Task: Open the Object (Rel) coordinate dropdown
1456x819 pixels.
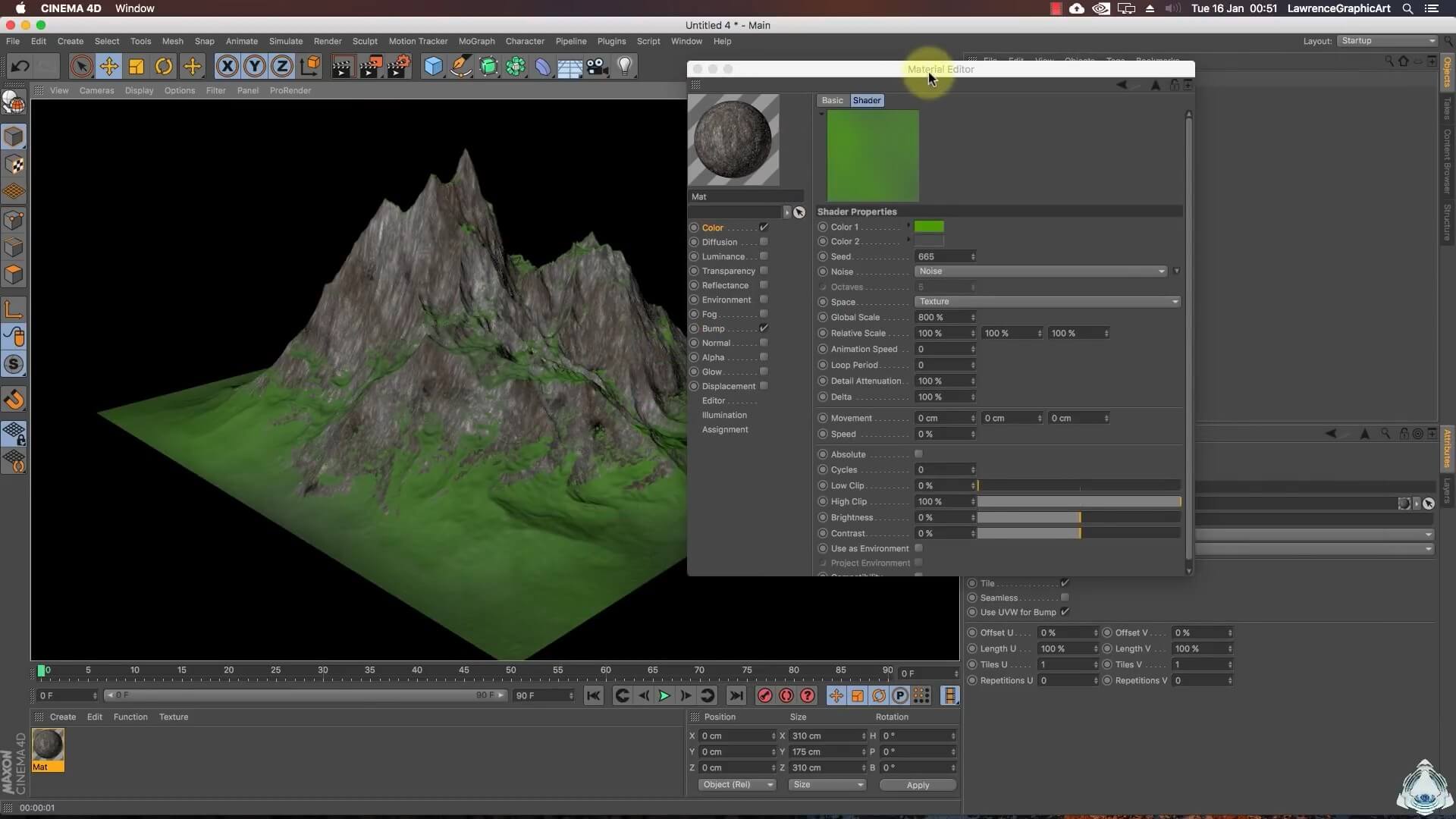Action: point(736,785)
